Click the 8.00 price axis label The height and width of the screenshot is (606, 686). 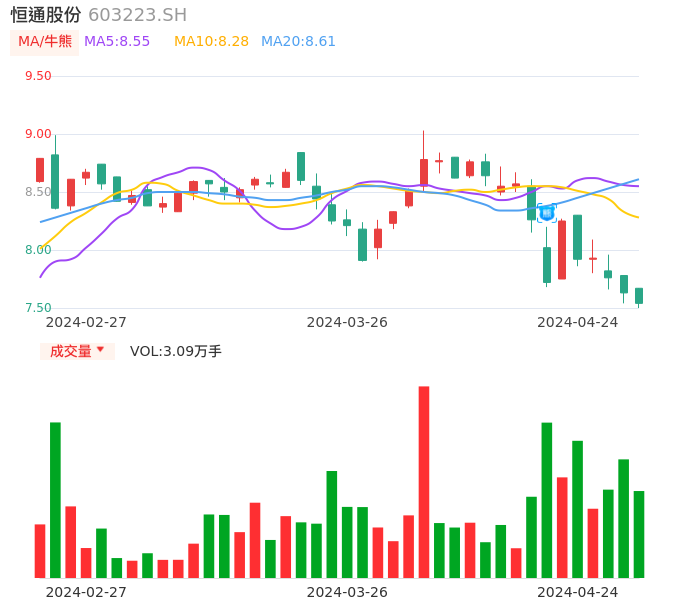[x=38, y=250]
